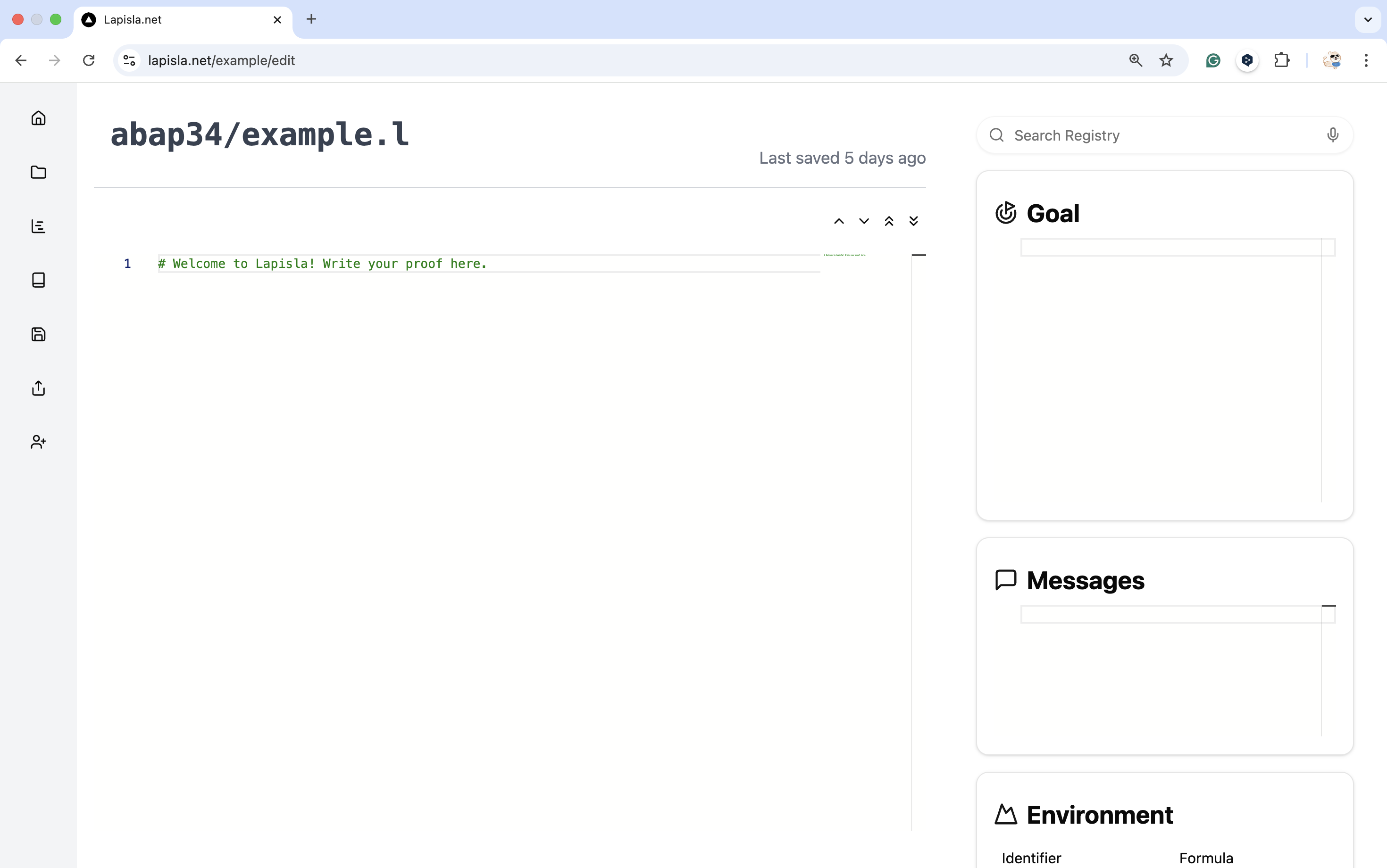The width and height of the screenshot is (1387, 868).
Task: Click the add user icon in sidebar
Action: (x=39, y=442)
